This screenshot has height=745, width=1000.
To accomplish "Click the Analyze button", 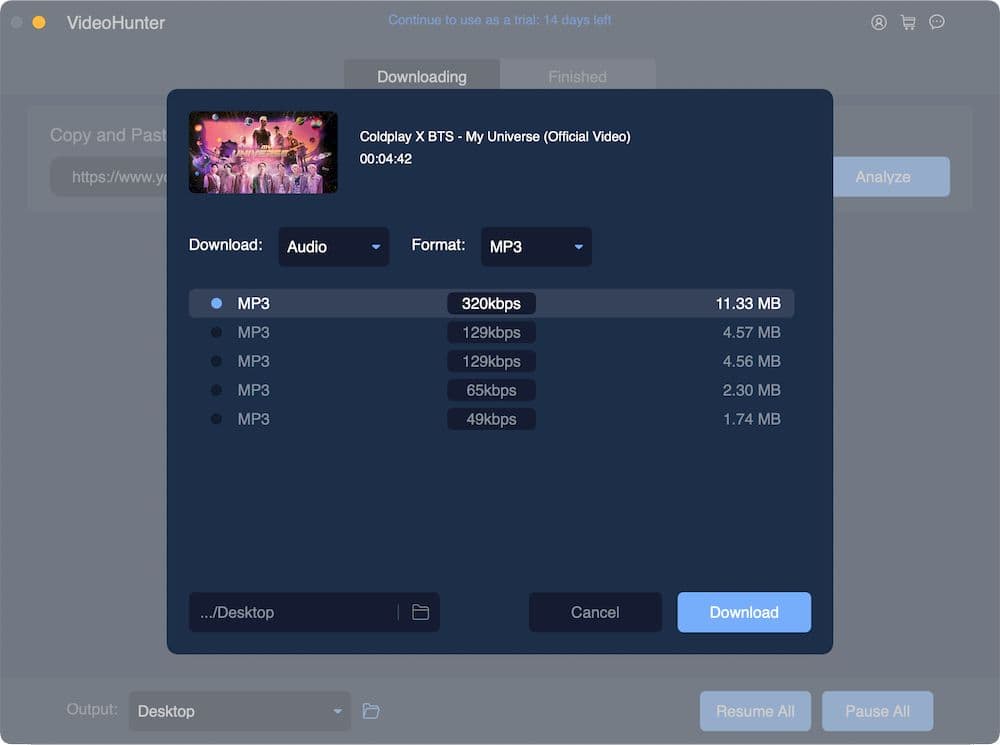I will (891, 177).
